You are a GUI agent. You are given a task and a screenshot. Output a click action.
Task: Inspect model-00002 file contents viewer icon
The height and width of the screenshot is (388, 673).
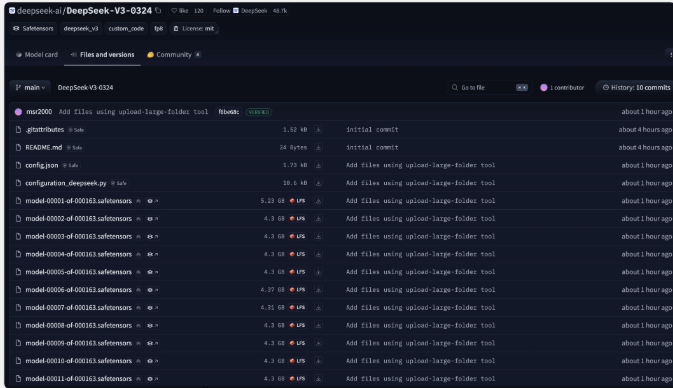tap(153, 219)
